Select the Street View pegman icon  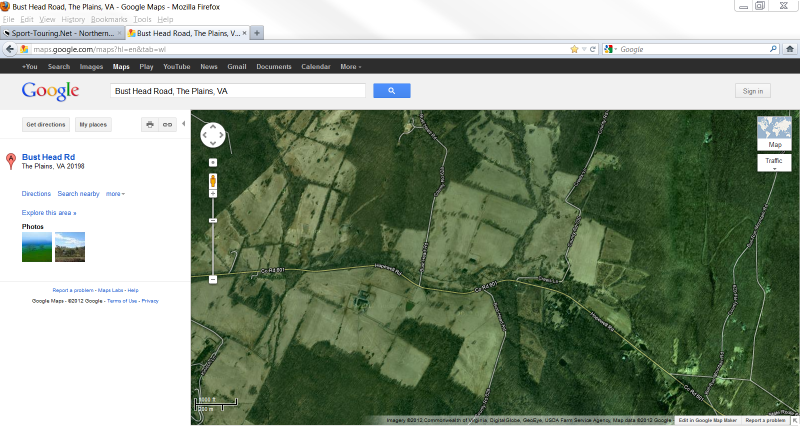[213, 181]
